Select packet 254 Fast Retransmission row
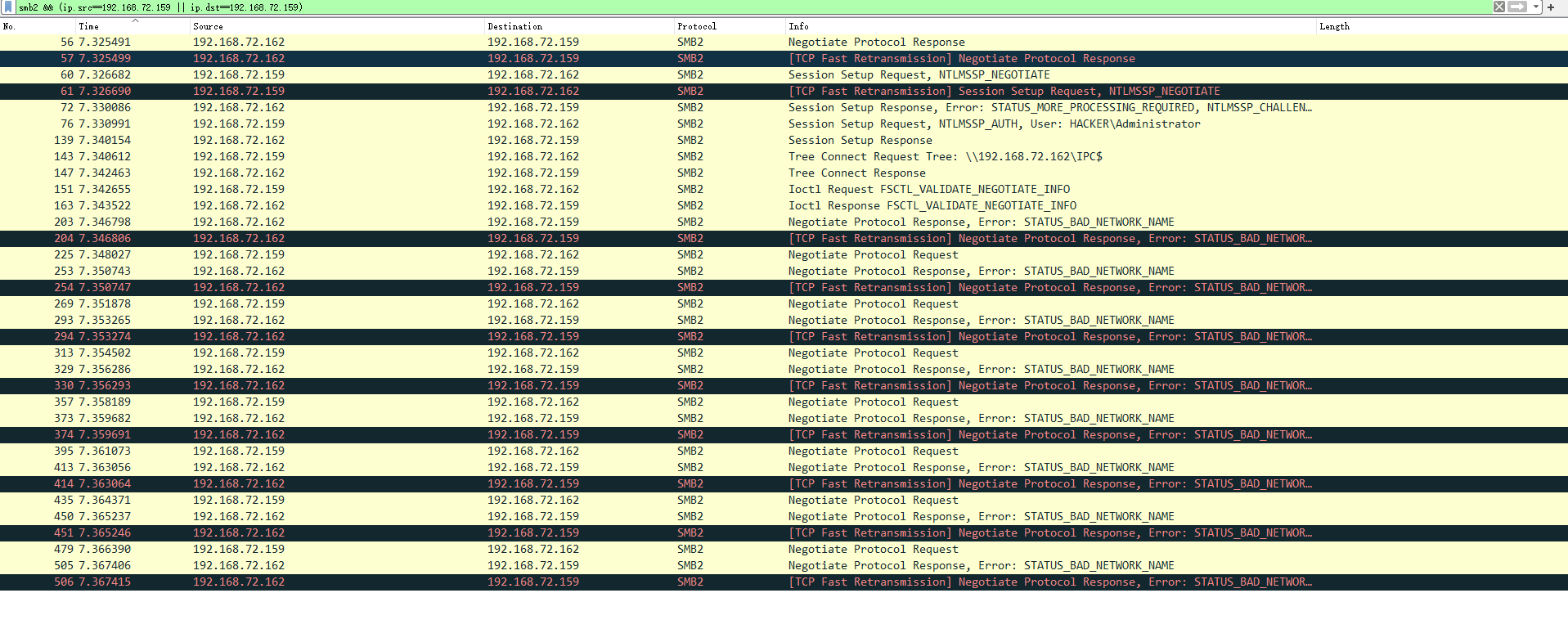Screen dimensions: 1568x620 click(x=784, y=288)
